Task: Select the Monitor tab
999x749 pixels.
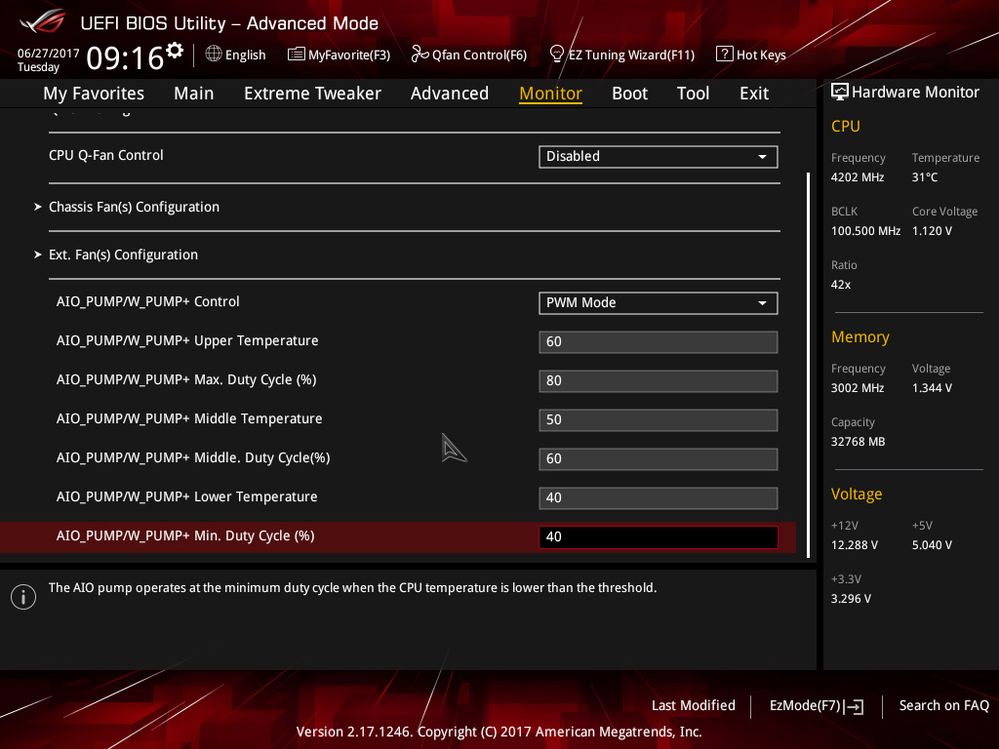Action: tap(550, 93)
